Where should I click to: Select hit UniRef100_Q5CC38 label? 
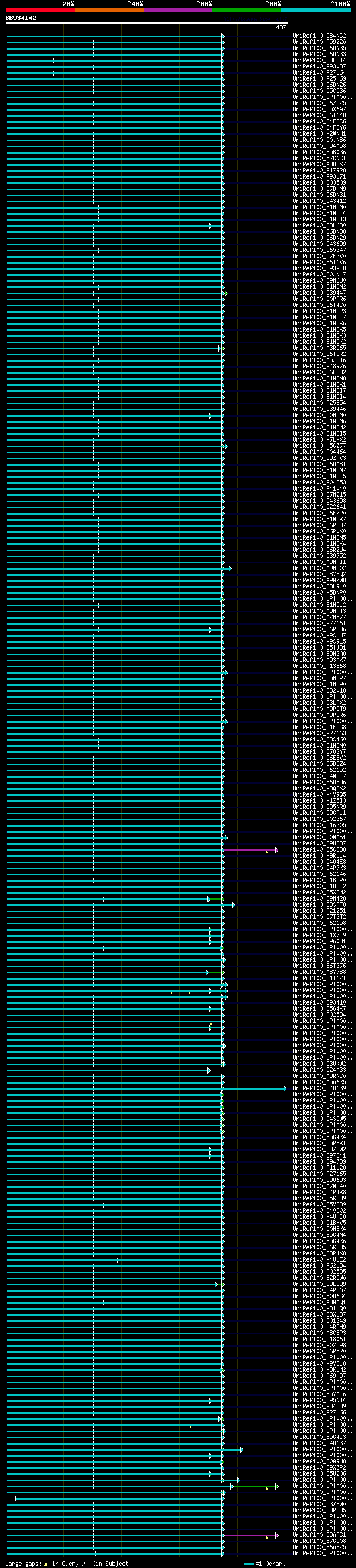(x=319, y=850)
